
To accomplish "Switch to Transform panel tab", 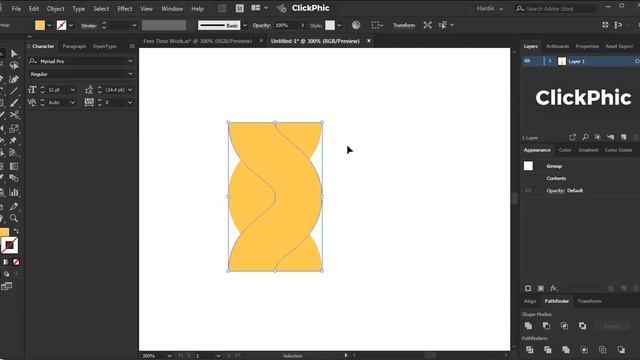I will click(x=589, y=301).
